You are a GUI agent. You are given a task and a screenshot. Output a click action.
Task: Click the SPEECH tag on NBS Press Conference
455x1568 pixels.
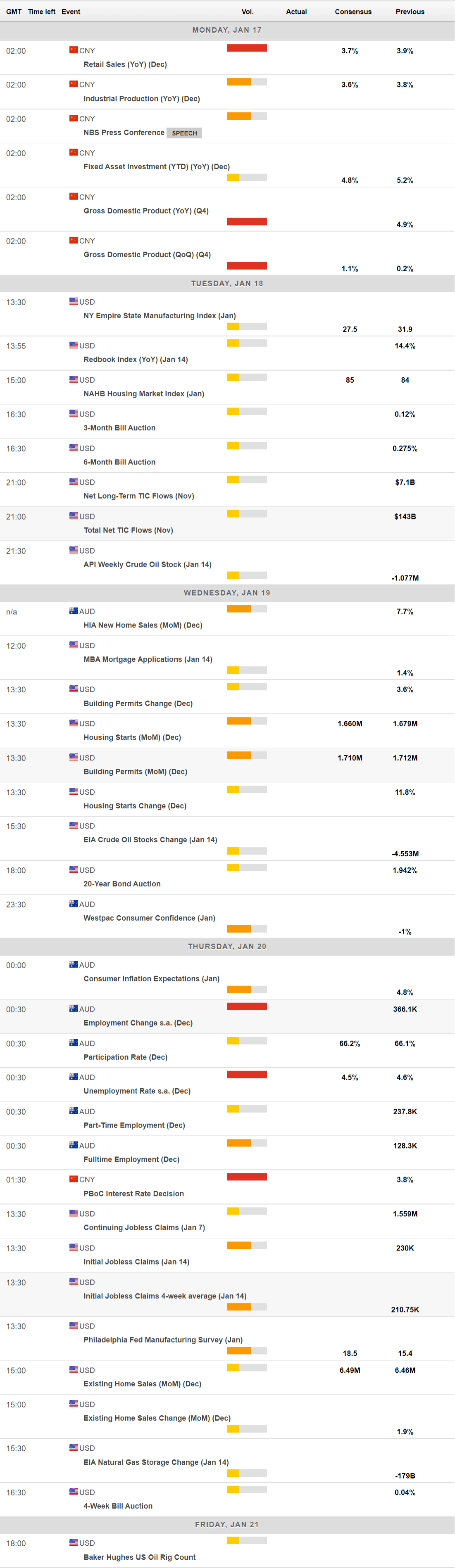point(184,133)
